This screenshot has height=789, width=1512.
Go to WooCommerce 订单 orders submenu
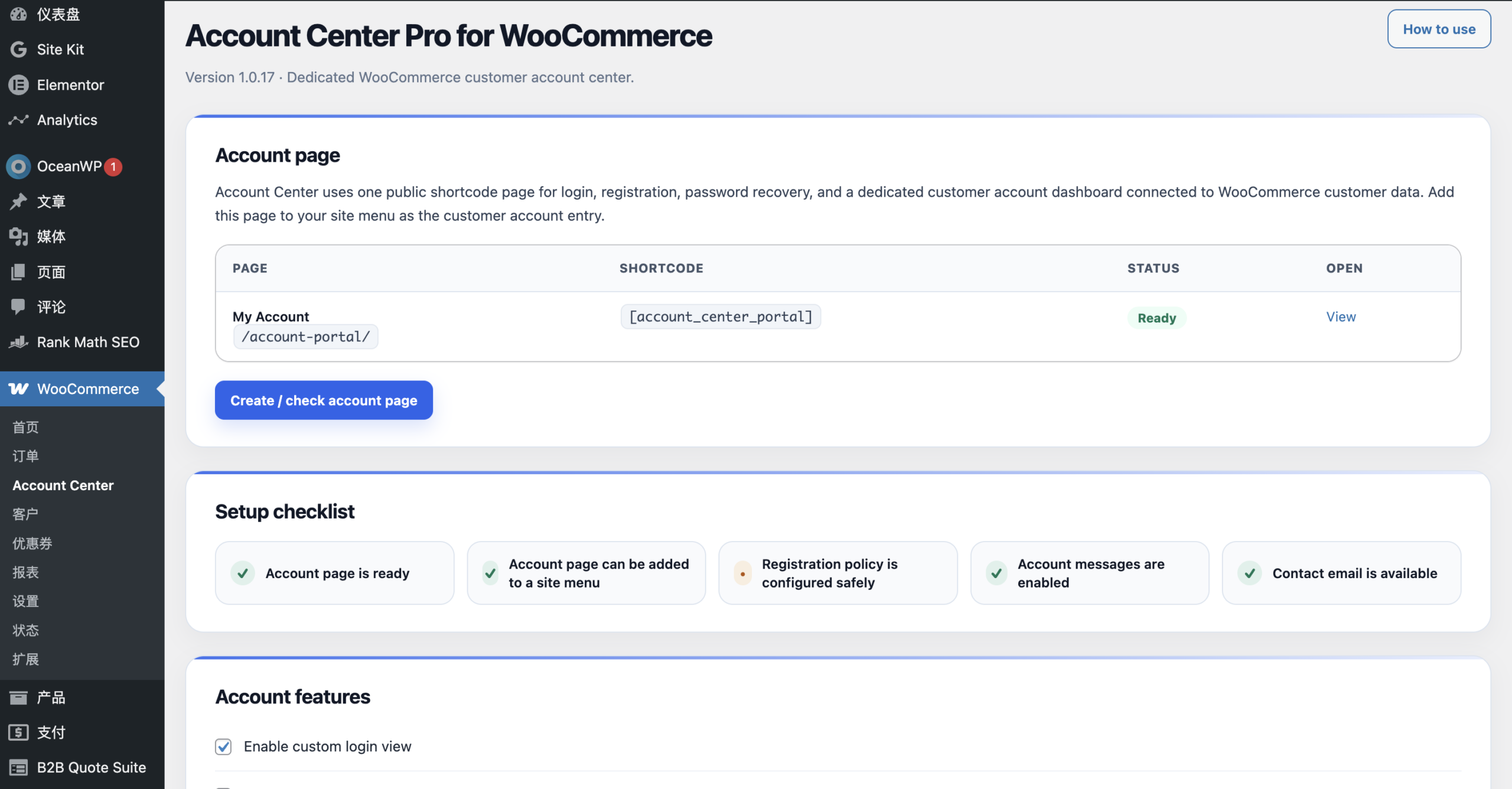tap(26, 456)
